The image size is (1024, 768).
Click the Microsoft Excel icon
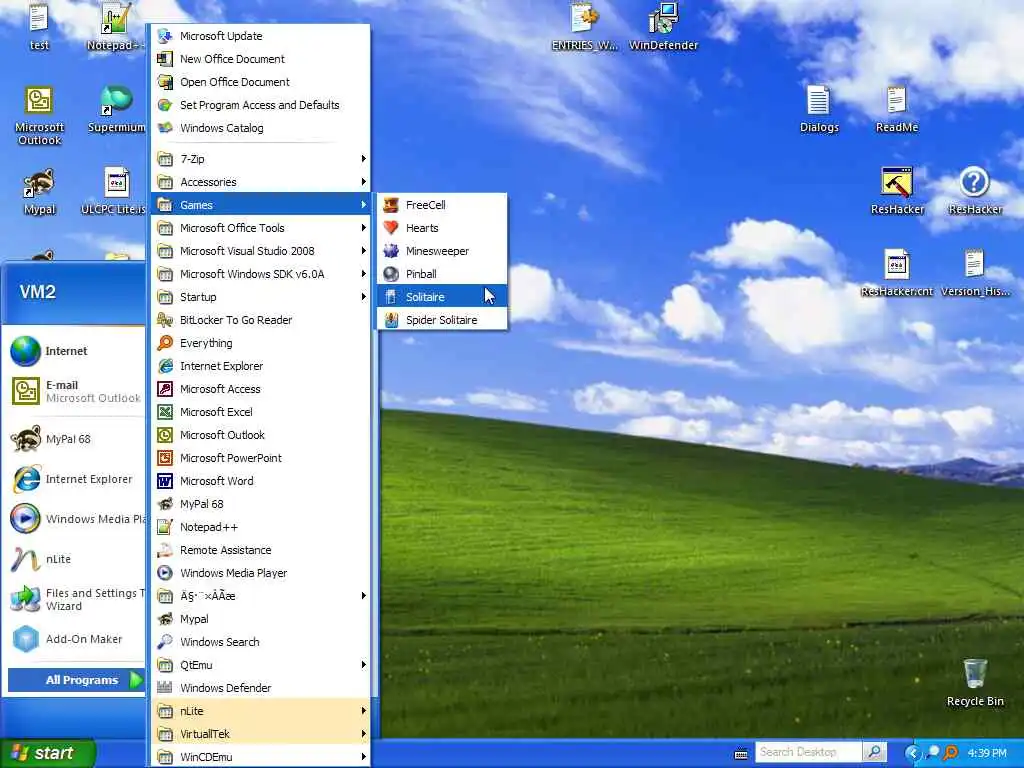click(x=165, y=412)
